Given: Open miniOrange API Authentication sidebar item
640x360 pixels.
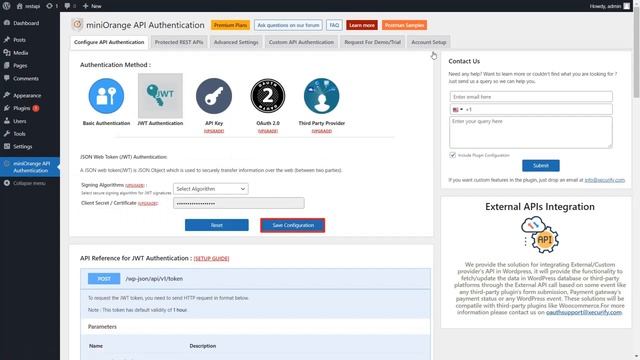Looking at the screenshot, I should coord(30,167).
